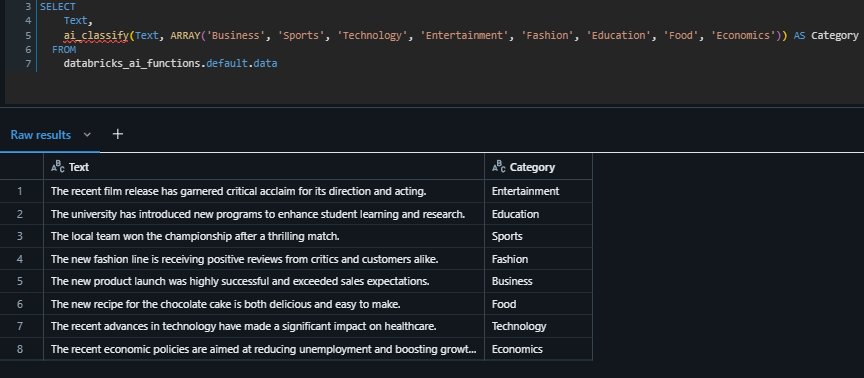Image resolution: width=864 pixels, height=378 pixels.
Task: Select row number 7 in results
Action: pyautogui.click(x=20, y=327)
